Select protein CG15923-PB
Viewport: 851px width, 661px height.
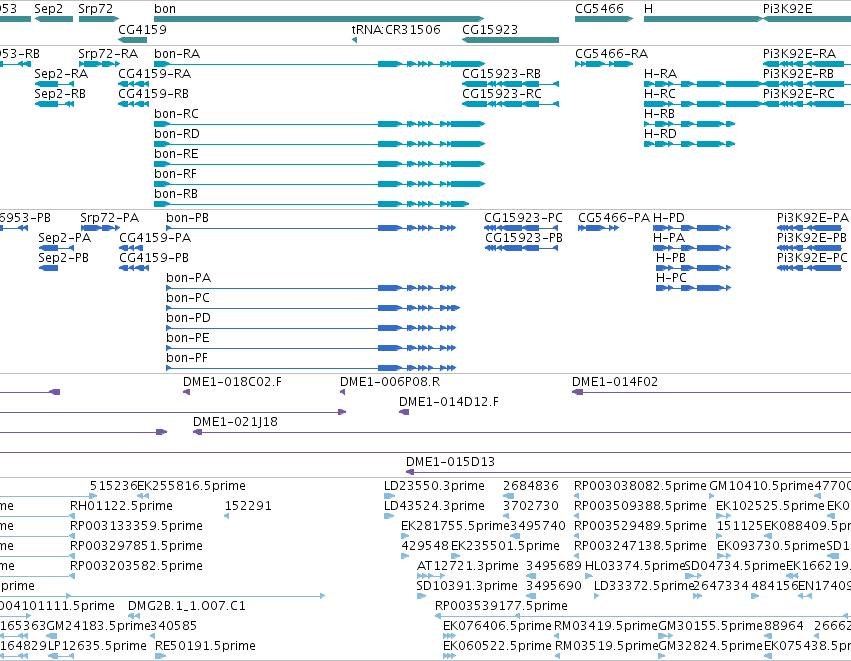pyautogui.click(x=521, y=248)
